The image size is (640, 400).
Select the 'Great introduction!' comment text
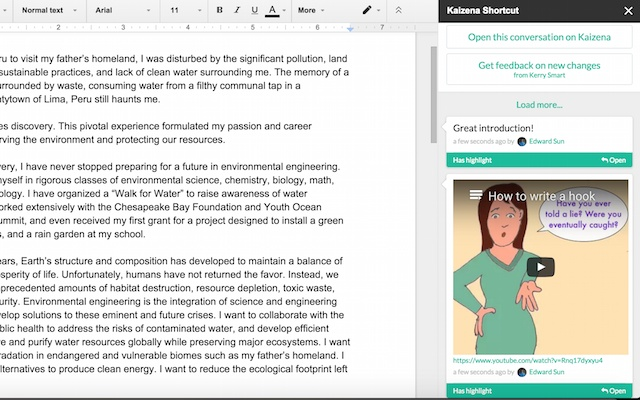tap(493, 128)
